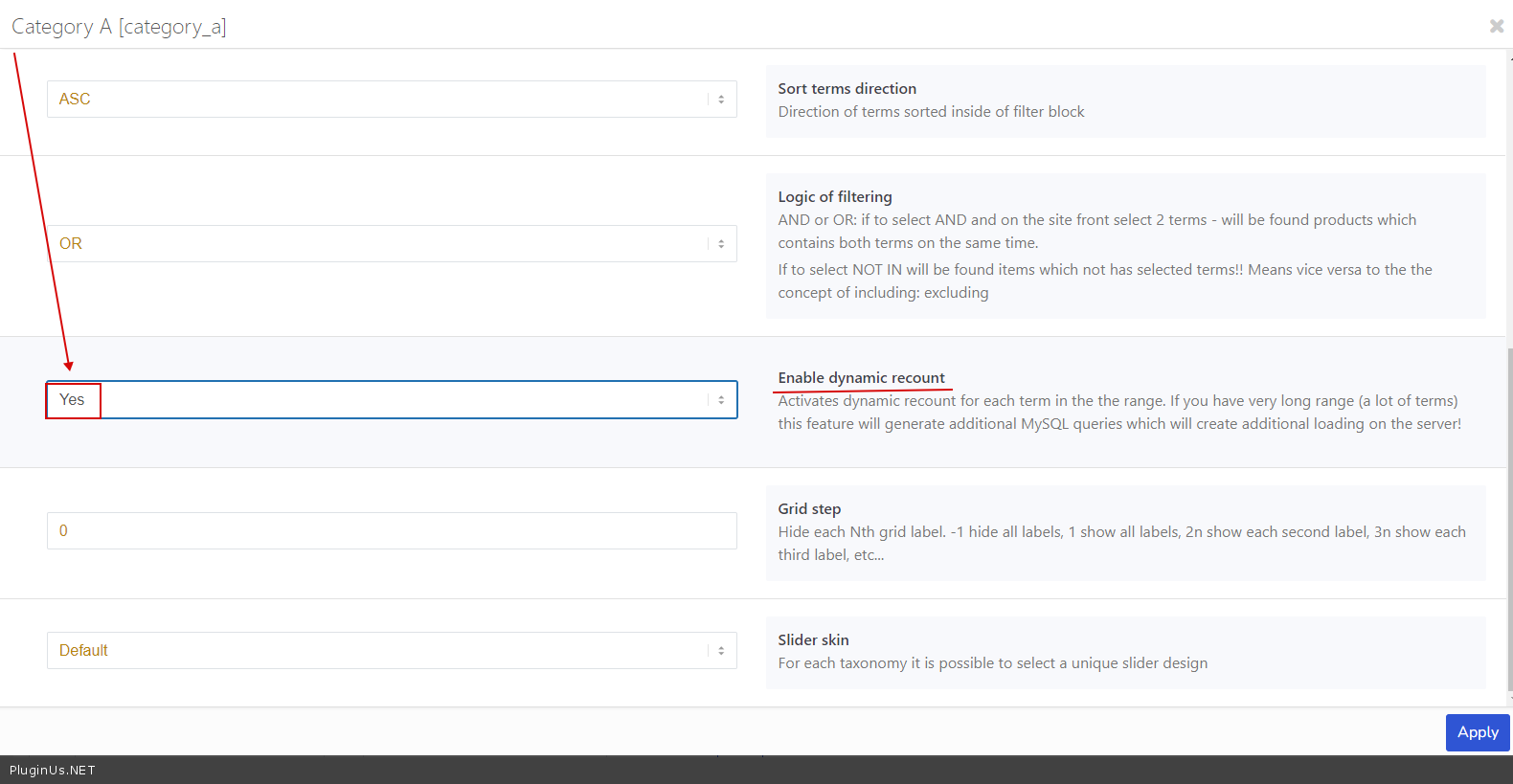1513x784 pixels.
Task: Click the Logic of filtering heading
Action: tap(834, 197)
